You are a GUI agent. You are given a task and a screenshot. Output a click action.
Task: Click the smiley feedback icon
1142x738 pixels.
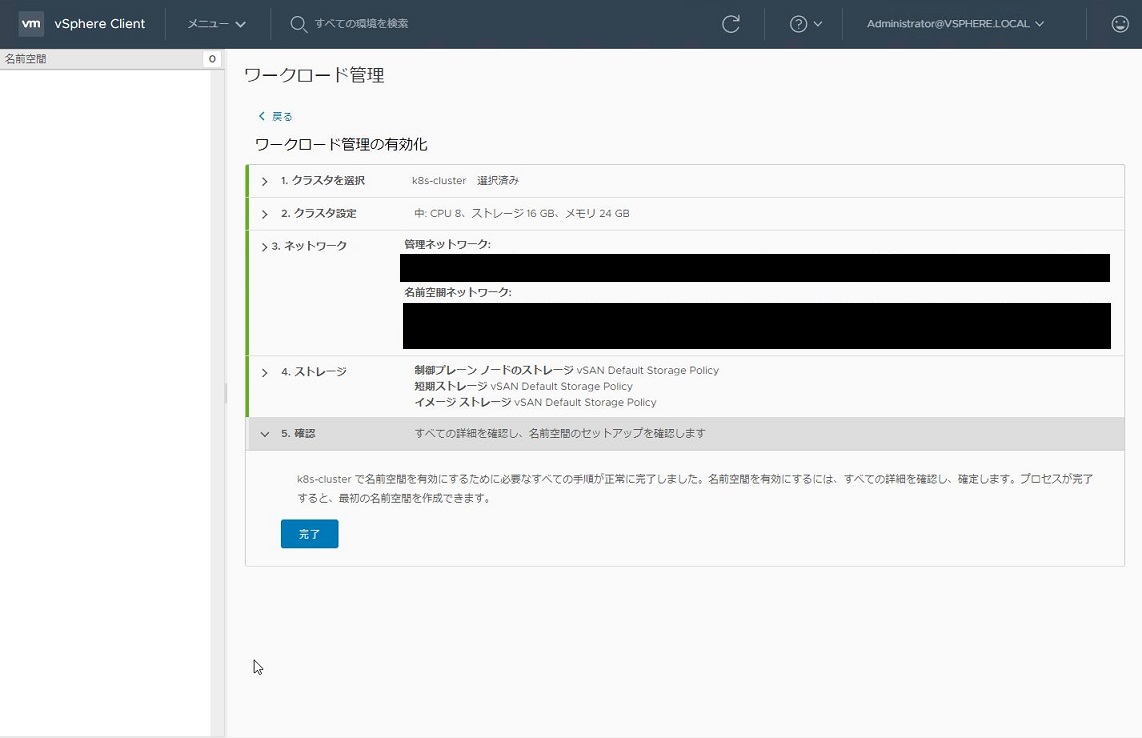tap(1120, 24)
